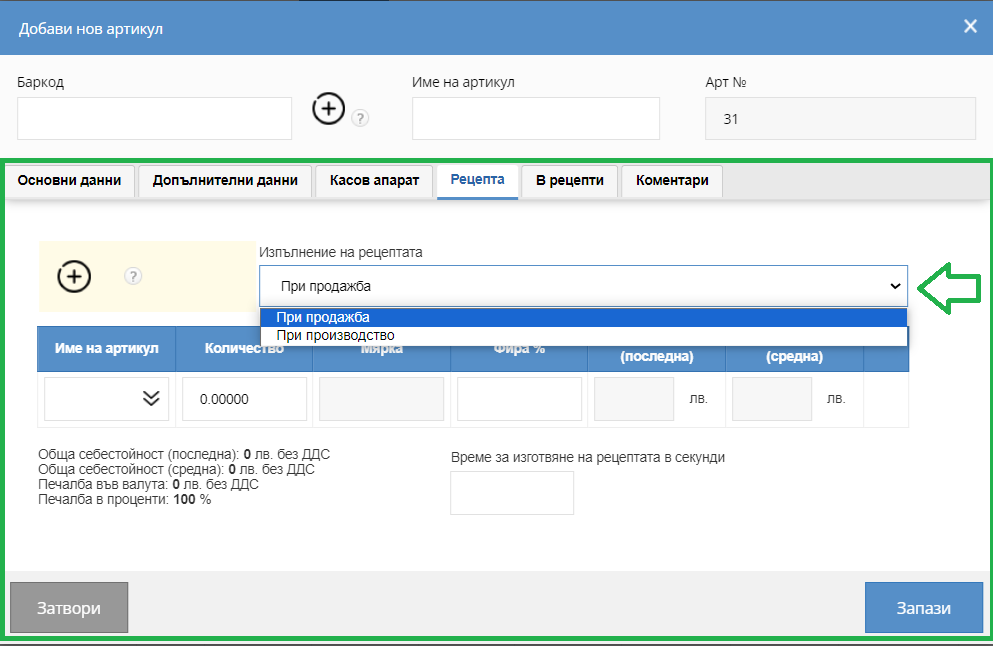Click the Мярка field in the recipe row
This screenshot has width=993, height=646.
(x=381, y=399)
